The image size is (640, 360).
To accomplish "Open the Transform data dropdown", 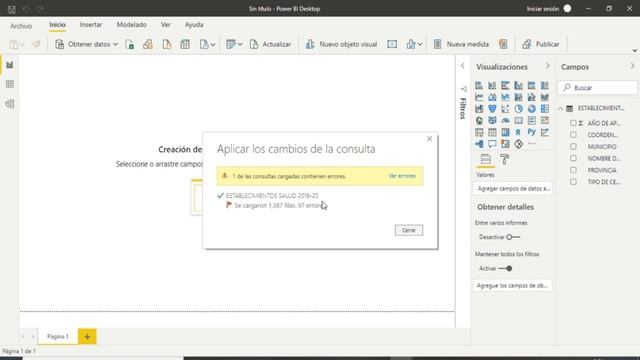I will (234, 44).
